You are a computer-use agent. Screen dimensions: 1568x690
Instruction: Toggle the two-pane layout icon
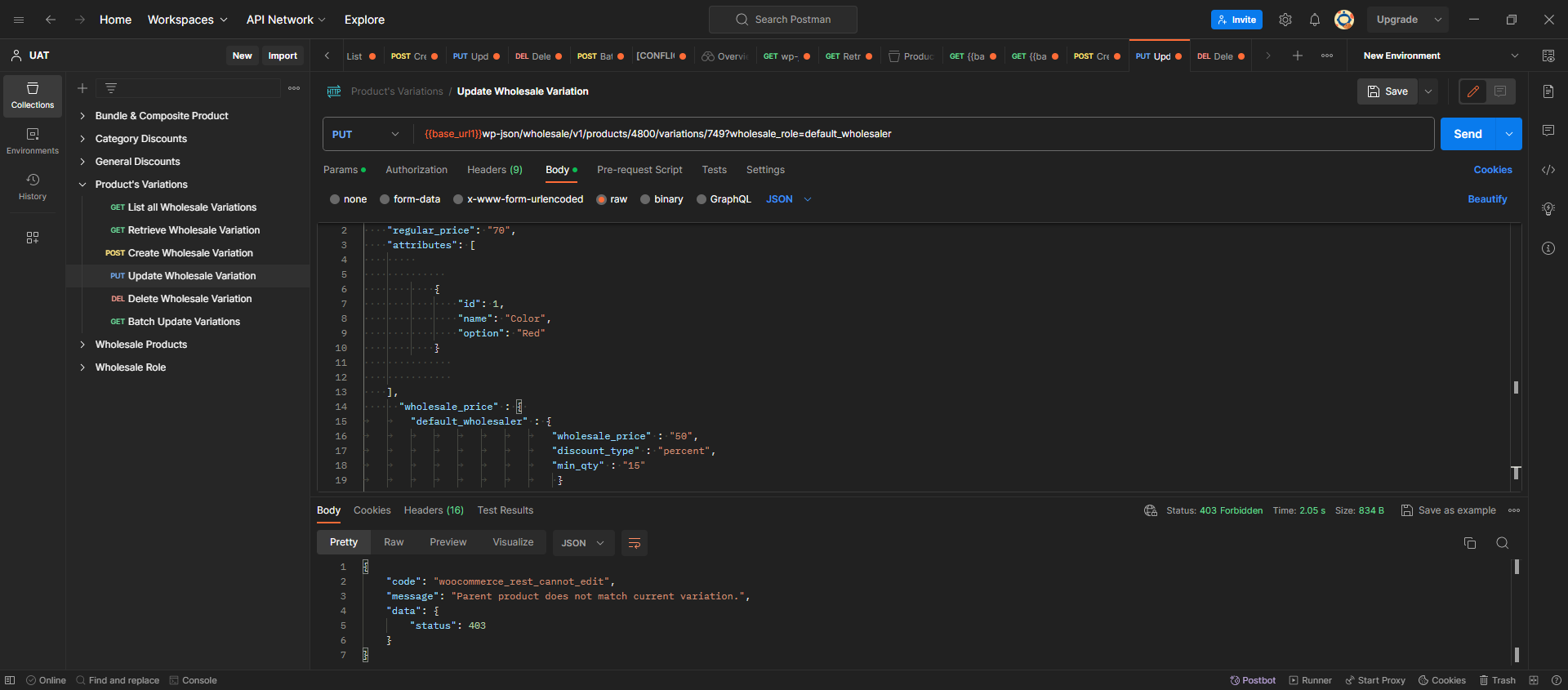pyautogui.click(x=1534, y=680)
